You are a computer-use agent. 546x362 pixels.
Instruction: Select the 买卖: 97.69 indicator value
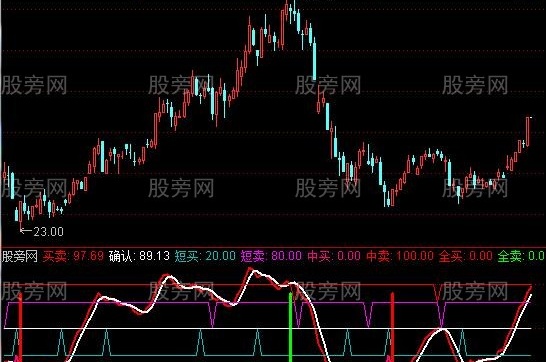click(73, 256)
